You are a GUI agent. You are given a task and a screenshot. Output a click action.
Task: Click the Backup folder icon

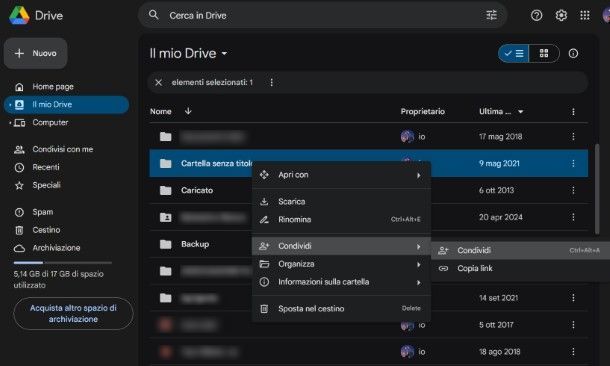pyautogui.click(x=166, y=244)
